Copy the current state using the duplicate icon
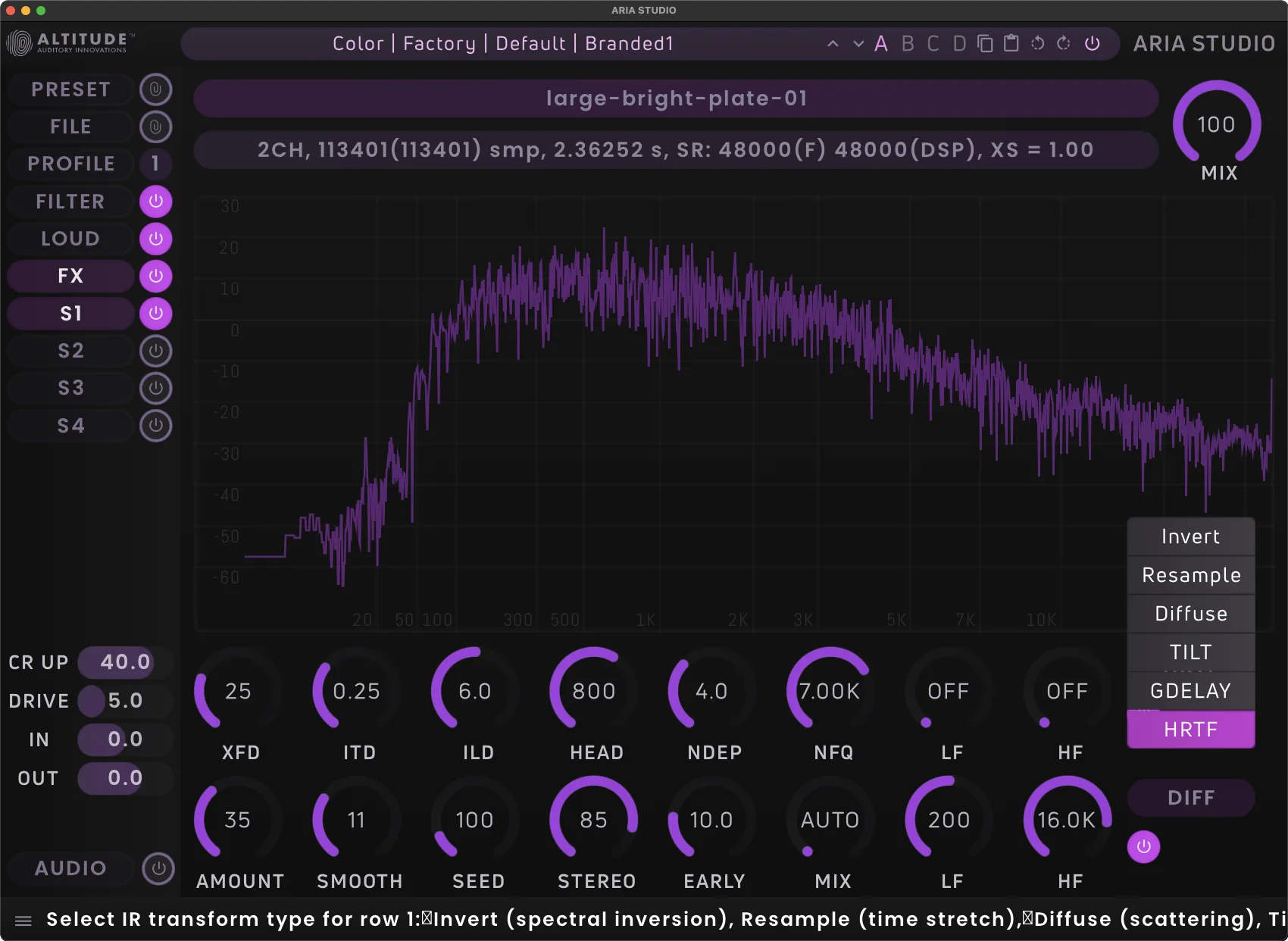The width and height of the screenshot is (1288, 941). [x=985, y=43]
